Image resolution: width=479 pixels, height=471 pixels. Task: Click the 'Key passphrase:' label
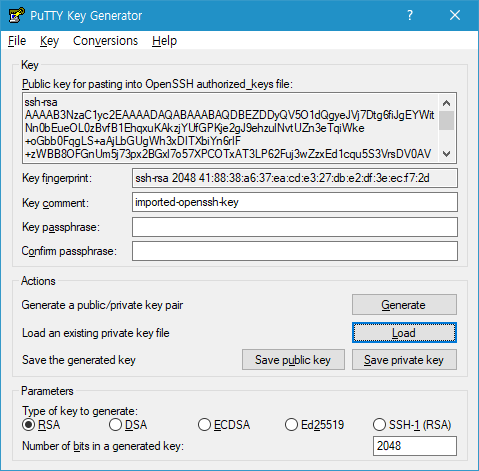(61, 227)
